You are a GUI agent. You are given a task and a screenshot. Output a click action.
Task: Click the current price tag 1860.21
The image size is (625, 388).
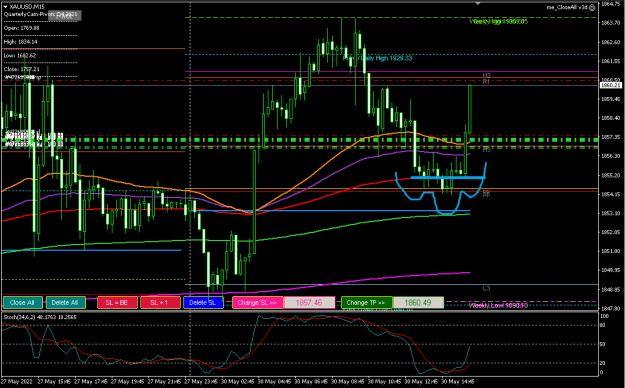611,85
